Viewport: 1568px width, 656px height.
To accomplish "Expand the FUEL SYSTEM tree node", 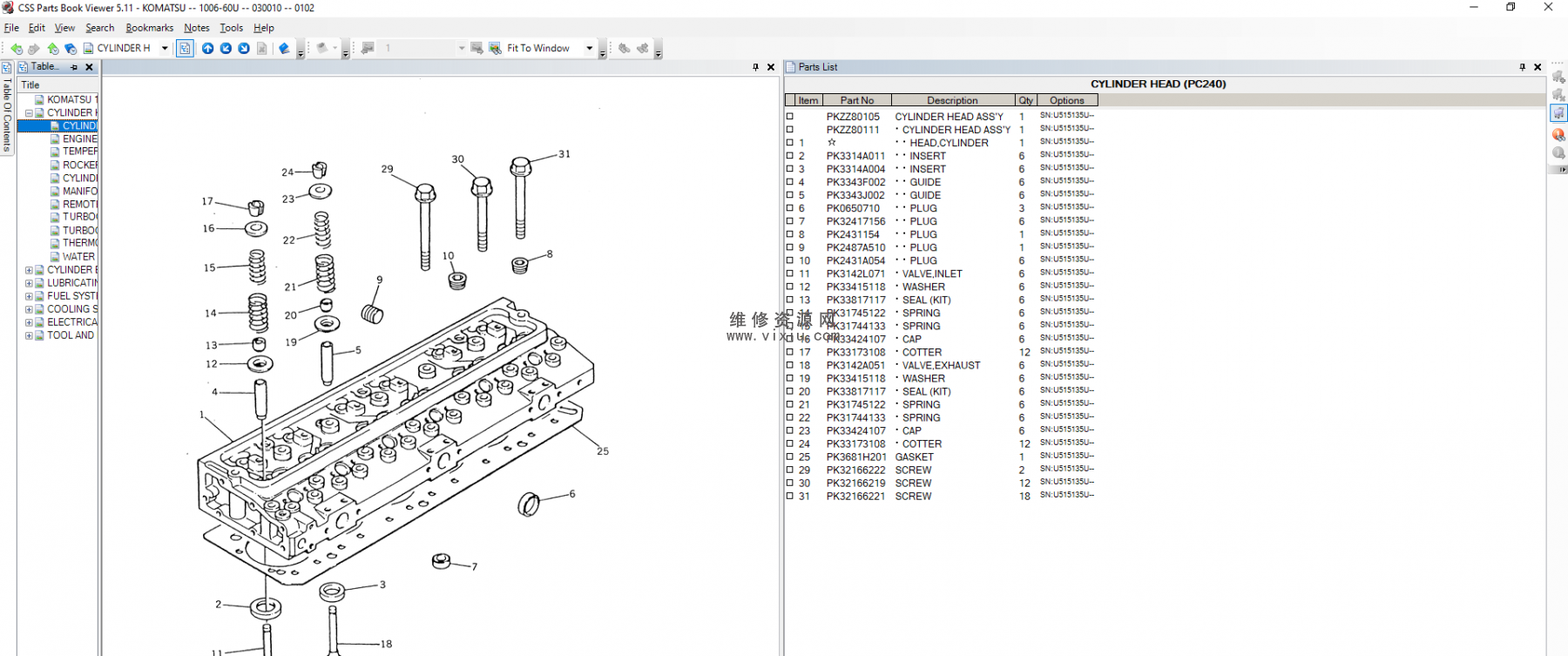I will click(x=29, y=296).
